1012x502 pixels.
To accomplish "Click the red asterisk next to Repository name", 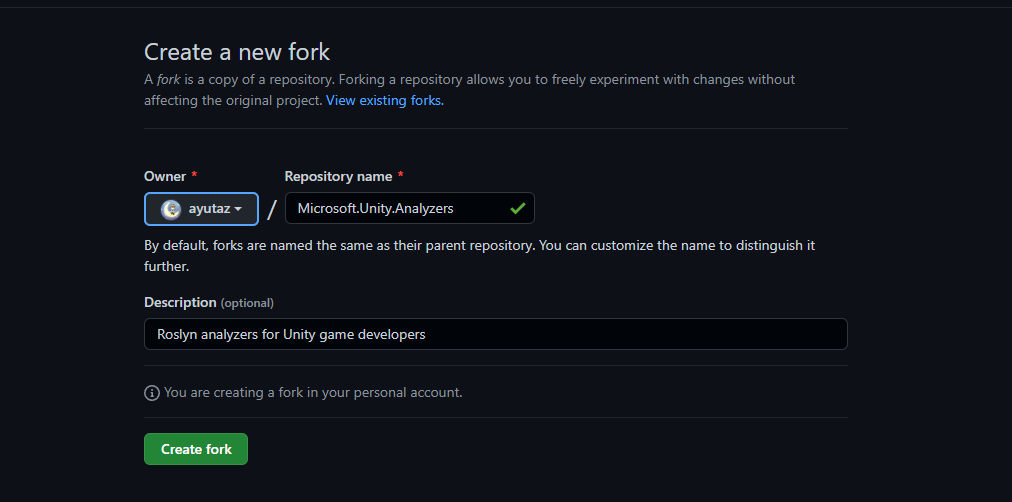I will click(x=401, y=176).
